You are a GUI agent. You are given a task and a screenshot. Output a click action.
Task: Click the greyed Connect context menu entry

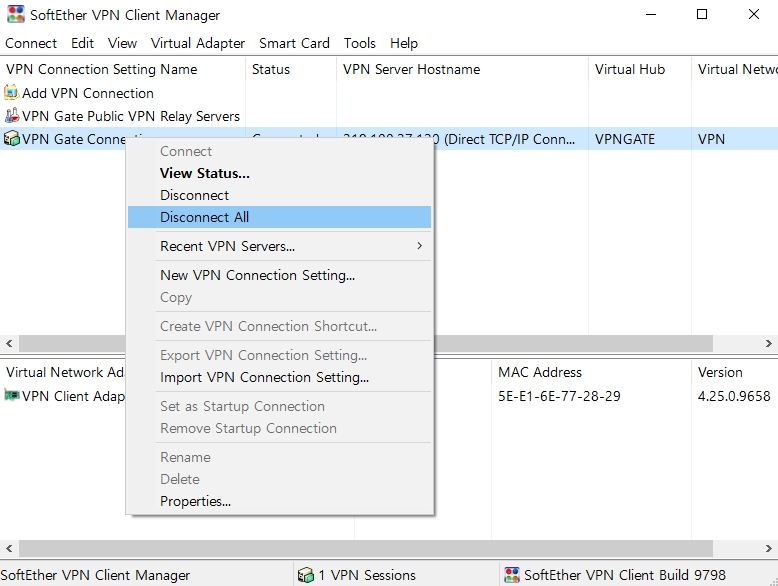(x=279, y=151)
